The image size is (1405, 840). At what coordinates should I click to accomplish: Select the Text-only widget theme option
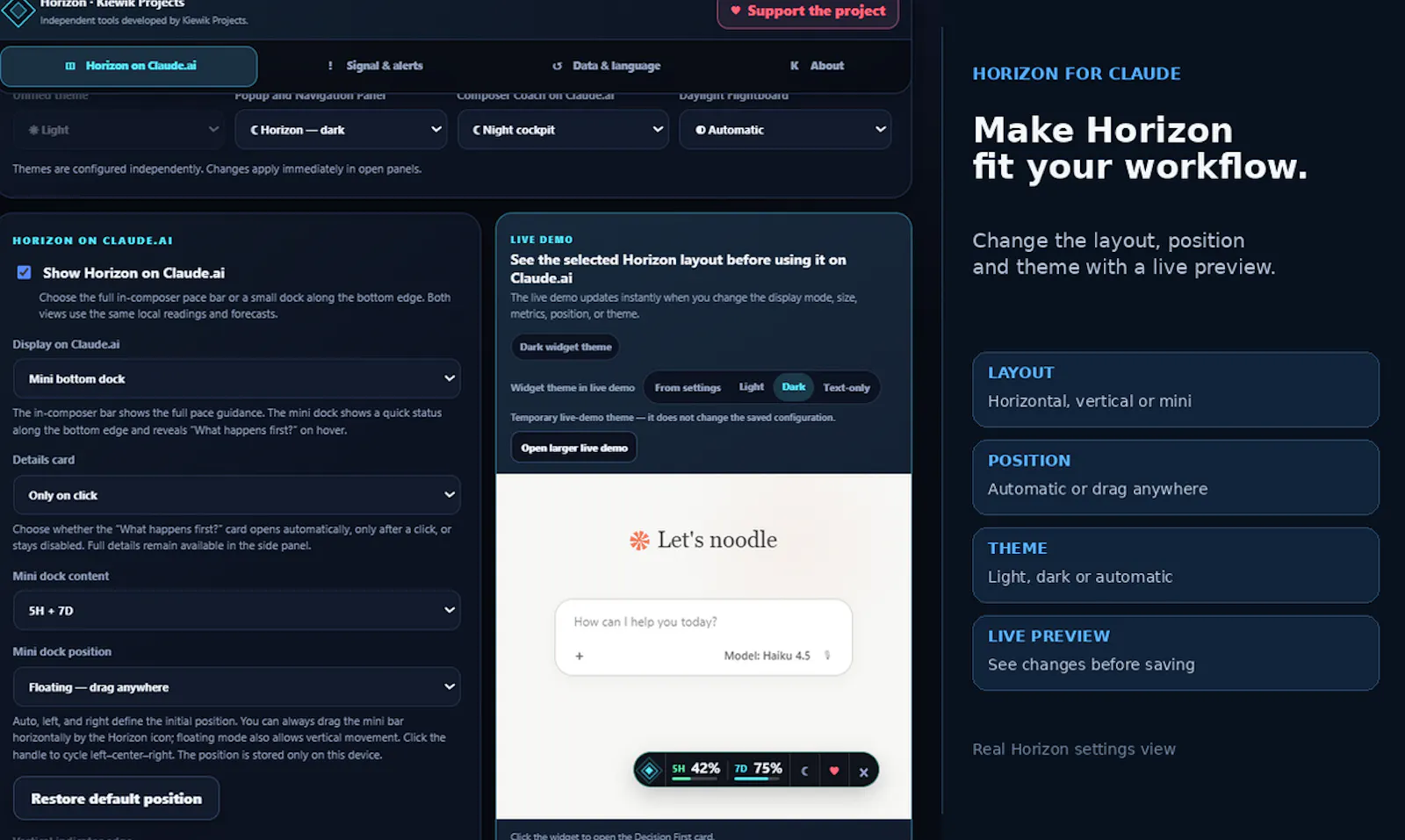(x=847, y=387)
